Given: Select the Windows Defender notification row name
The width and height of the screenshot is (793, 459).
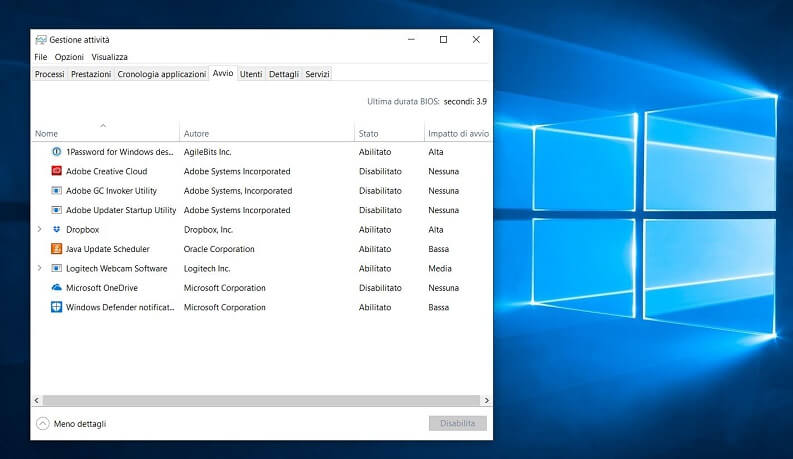Looking at the screenshot, I should point(120,307).
